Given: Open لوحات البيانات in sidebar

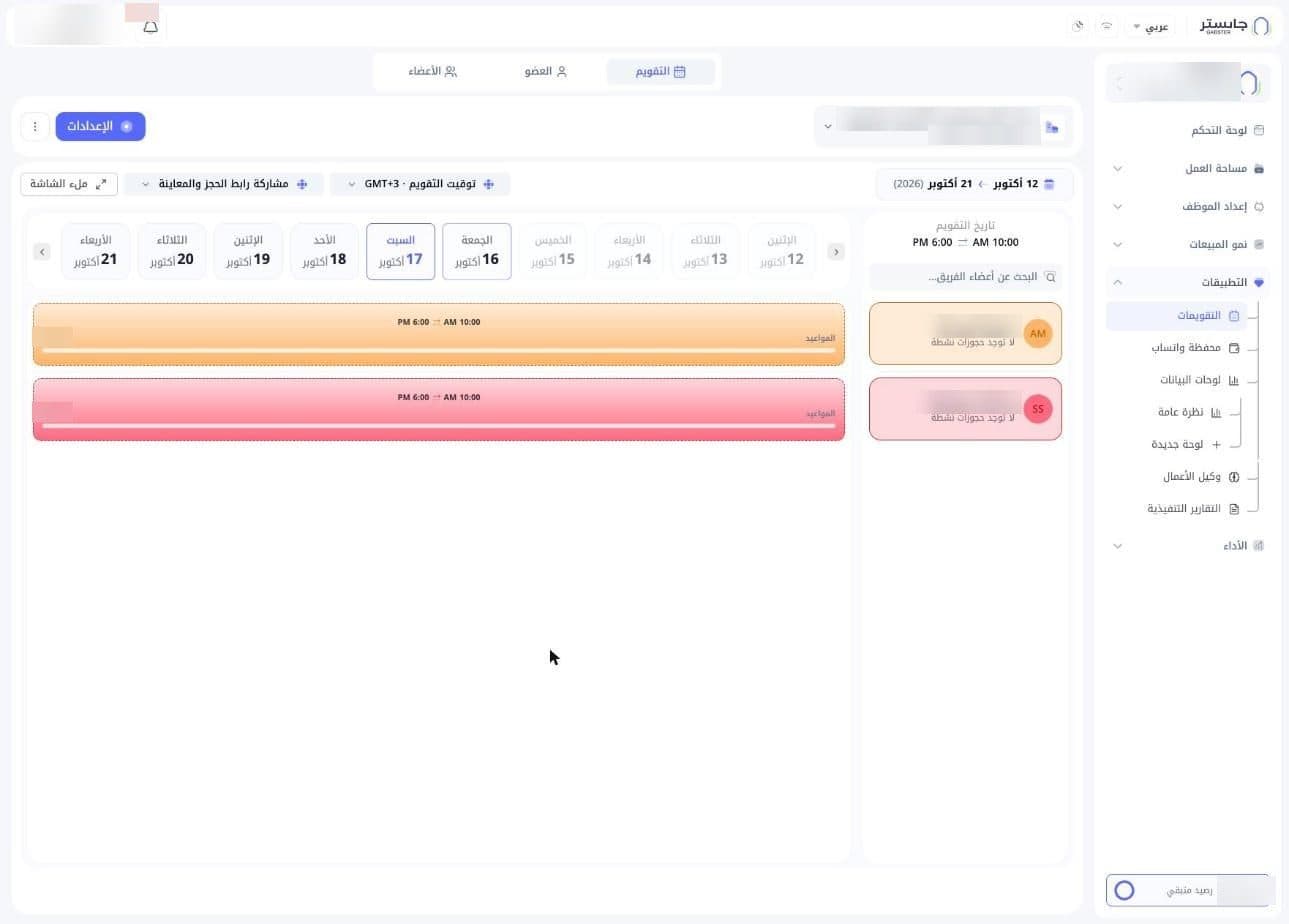Looking at the screenshot, I should 1199,380.
